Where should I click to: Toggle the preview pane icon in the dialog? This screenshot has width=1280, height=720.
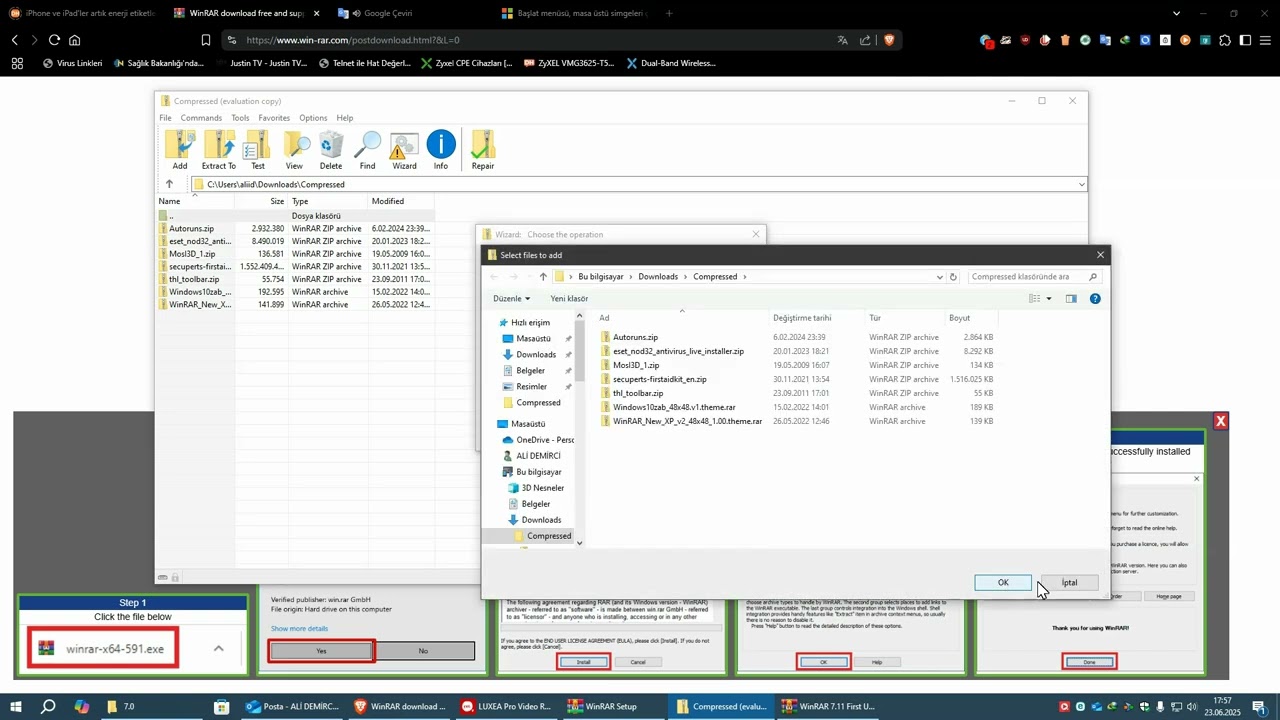(x=1071, y=298)
